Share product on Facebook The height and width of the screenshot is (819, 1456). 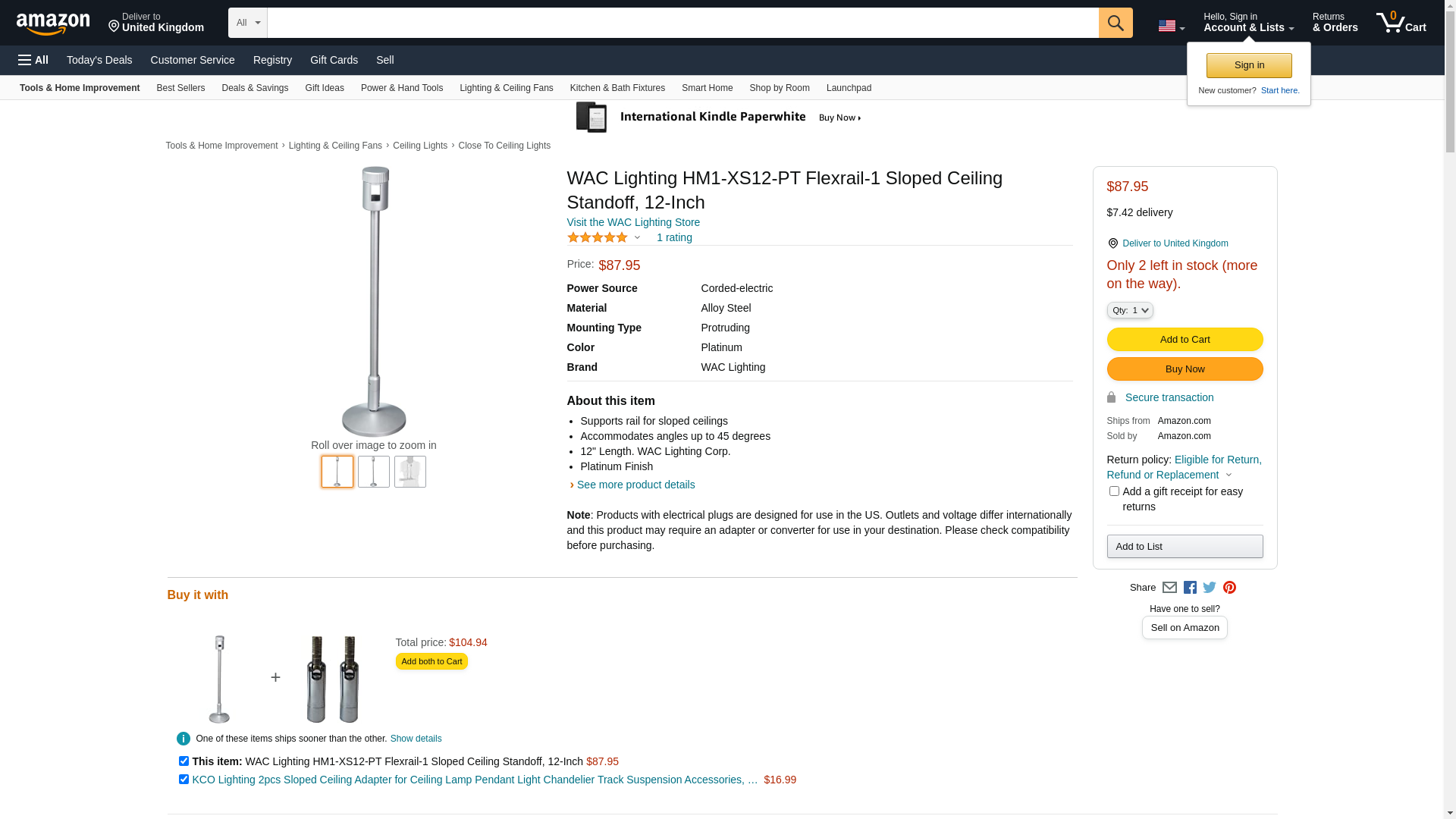1190,588
